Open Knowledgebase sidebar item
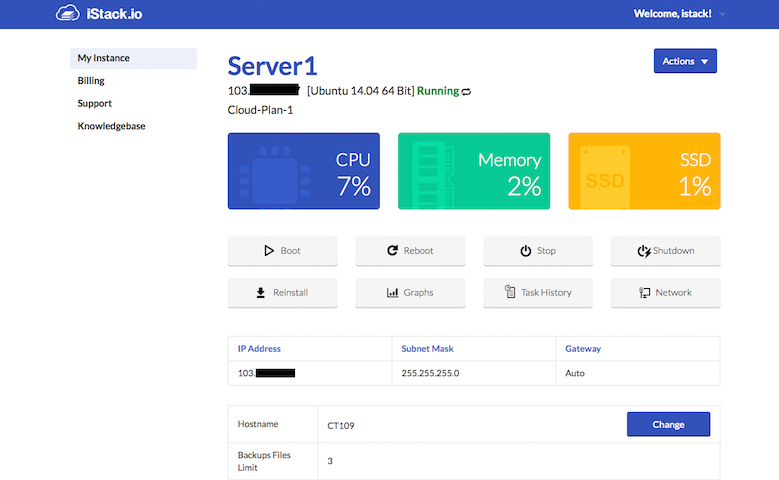The image size is (779, 480). [x=111, y=126]
